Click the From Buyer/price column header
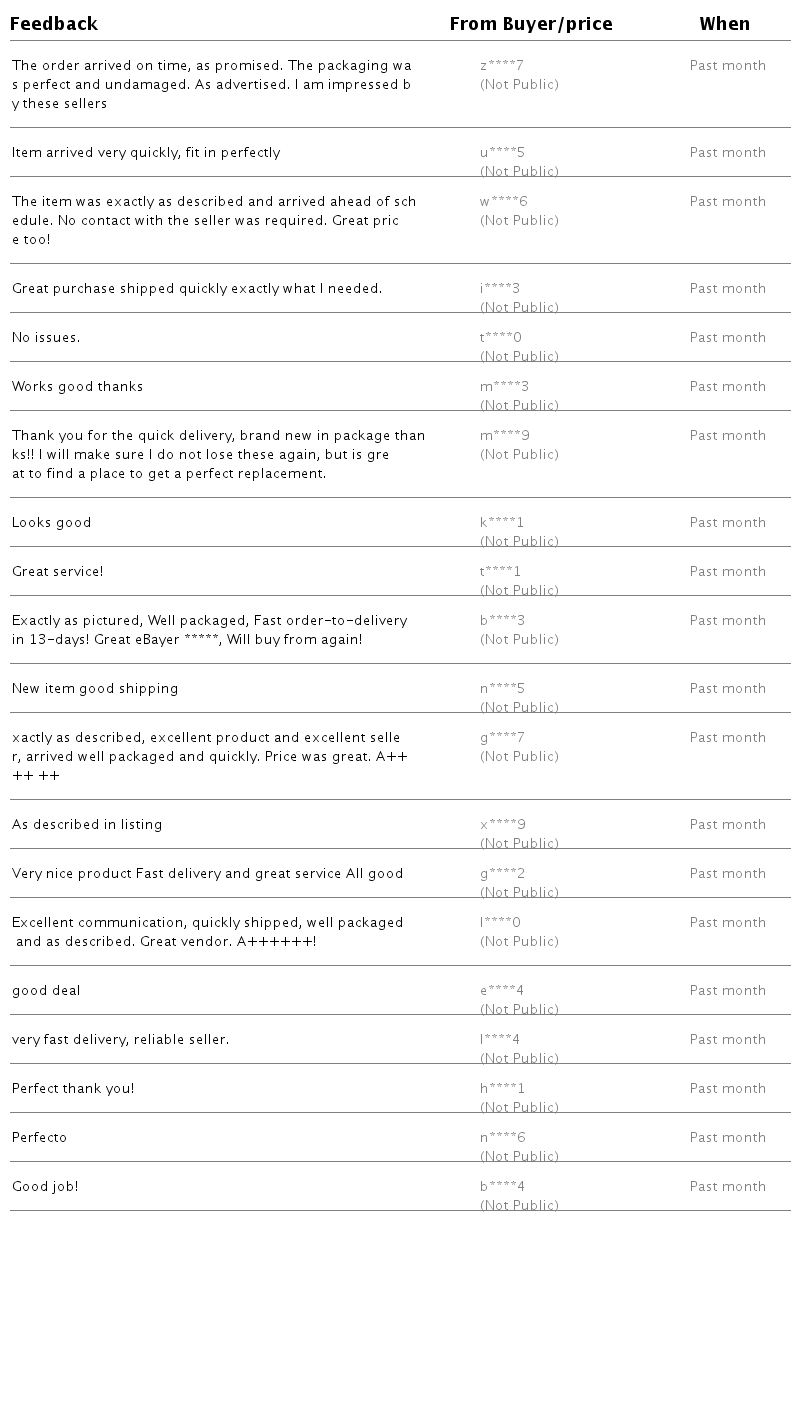This screenshot has width=800, height=1424. (x=531, y=24)
